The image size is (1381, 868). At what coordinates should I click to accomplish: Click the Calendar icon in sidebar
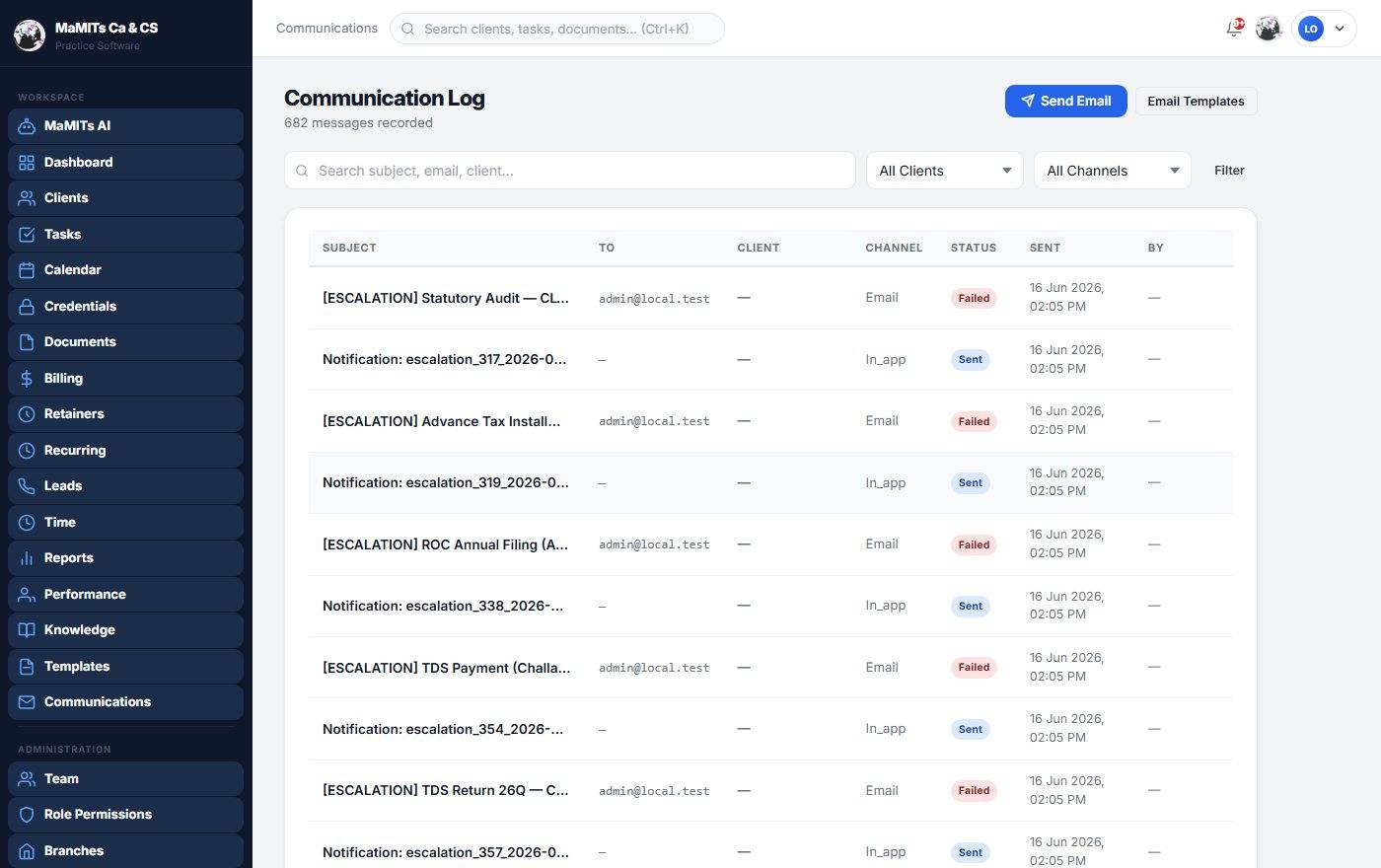(27, 270)
